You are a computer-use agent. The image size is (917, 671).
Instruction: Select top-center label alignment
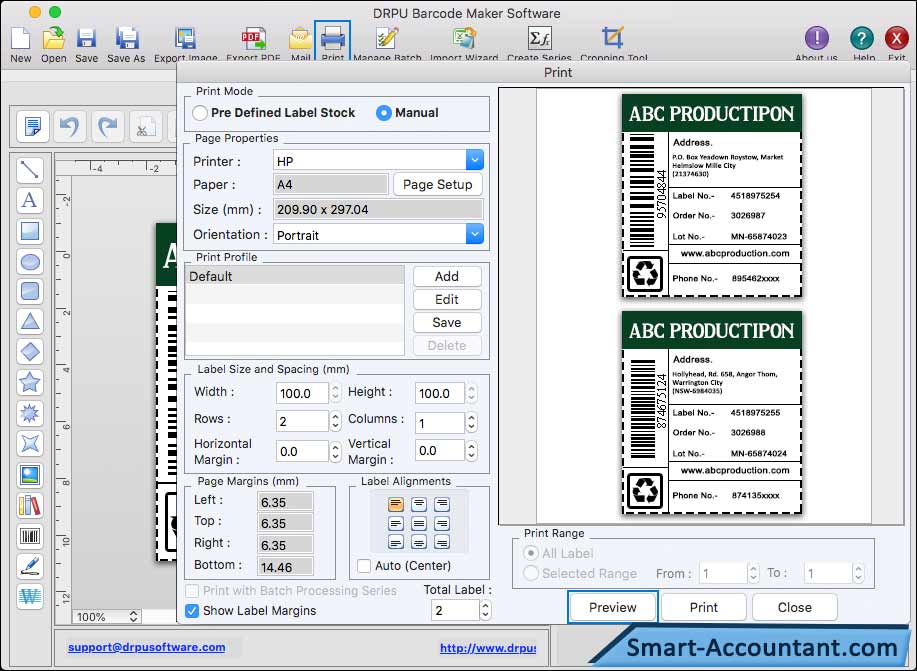[419, 504]
